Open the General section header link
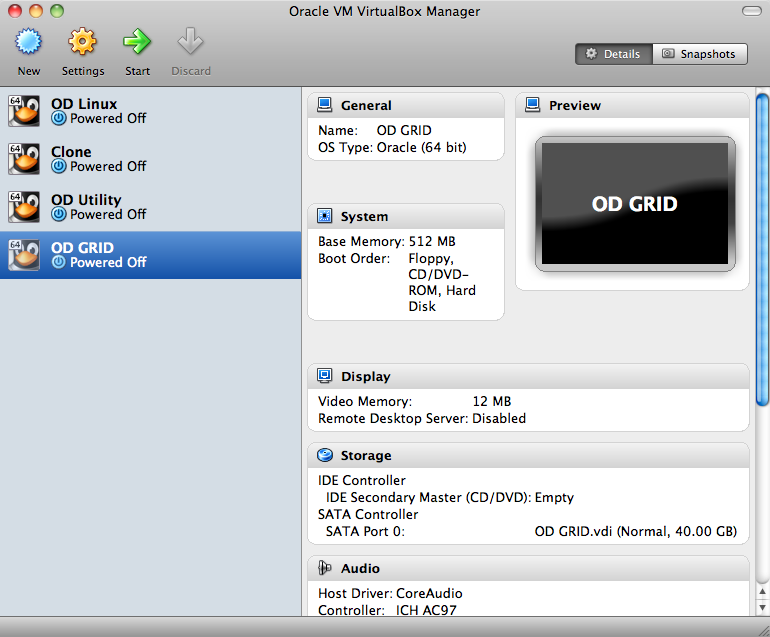 [366, 106]
